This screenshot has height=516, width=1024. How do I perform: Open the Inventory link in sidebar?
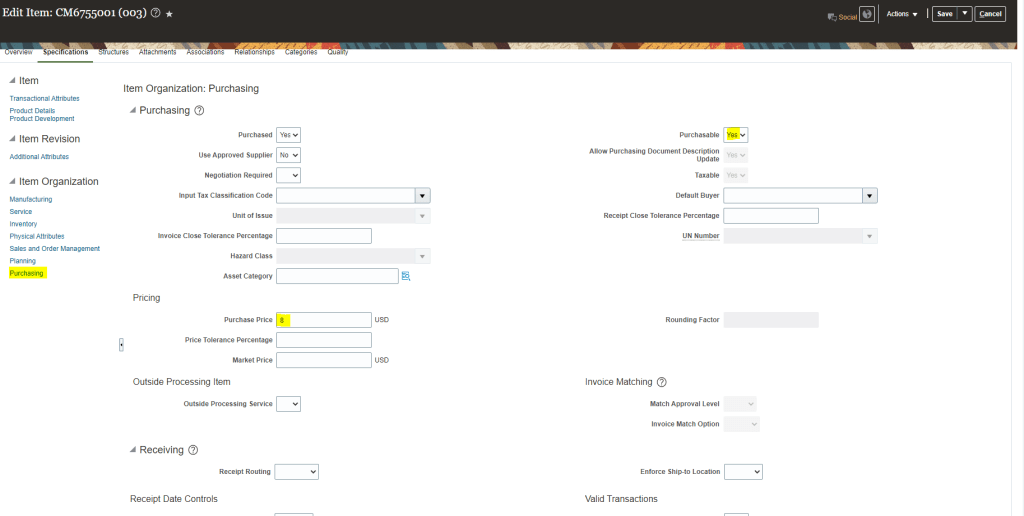[23, 224]
